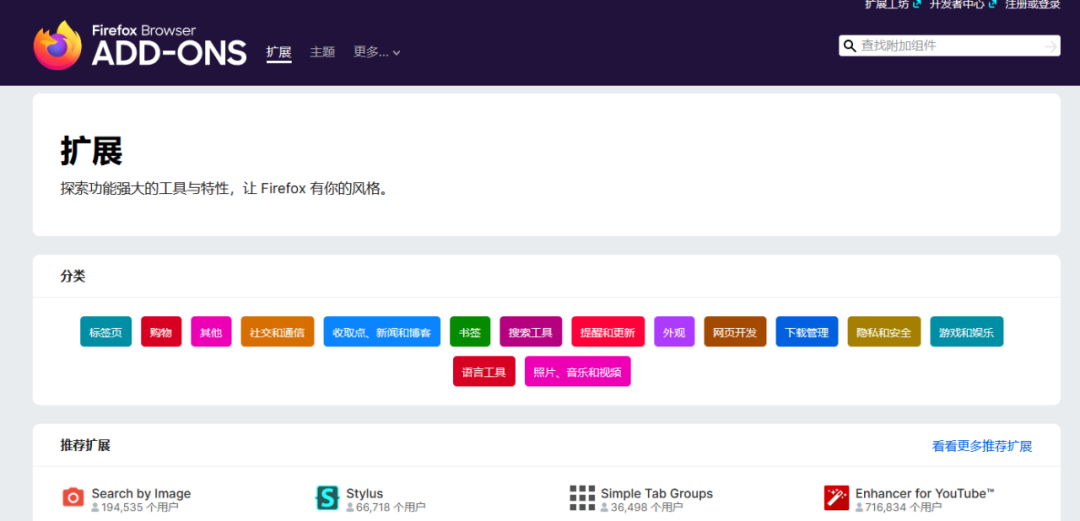Open the Stylus extension icon
This screenshot has height=521, width=1080.
click(x=327, y=496)
